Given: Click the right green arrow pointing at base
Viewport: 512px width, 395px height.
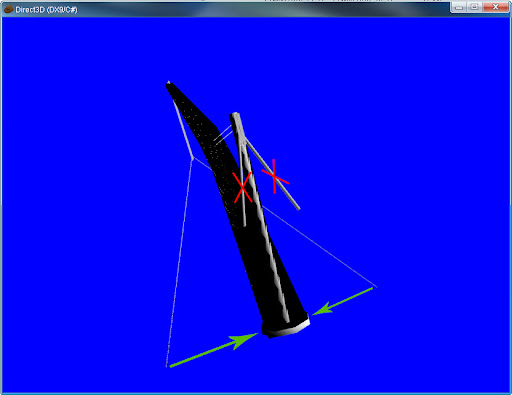Looking at the screenshot, I should (x=343, y=301).
